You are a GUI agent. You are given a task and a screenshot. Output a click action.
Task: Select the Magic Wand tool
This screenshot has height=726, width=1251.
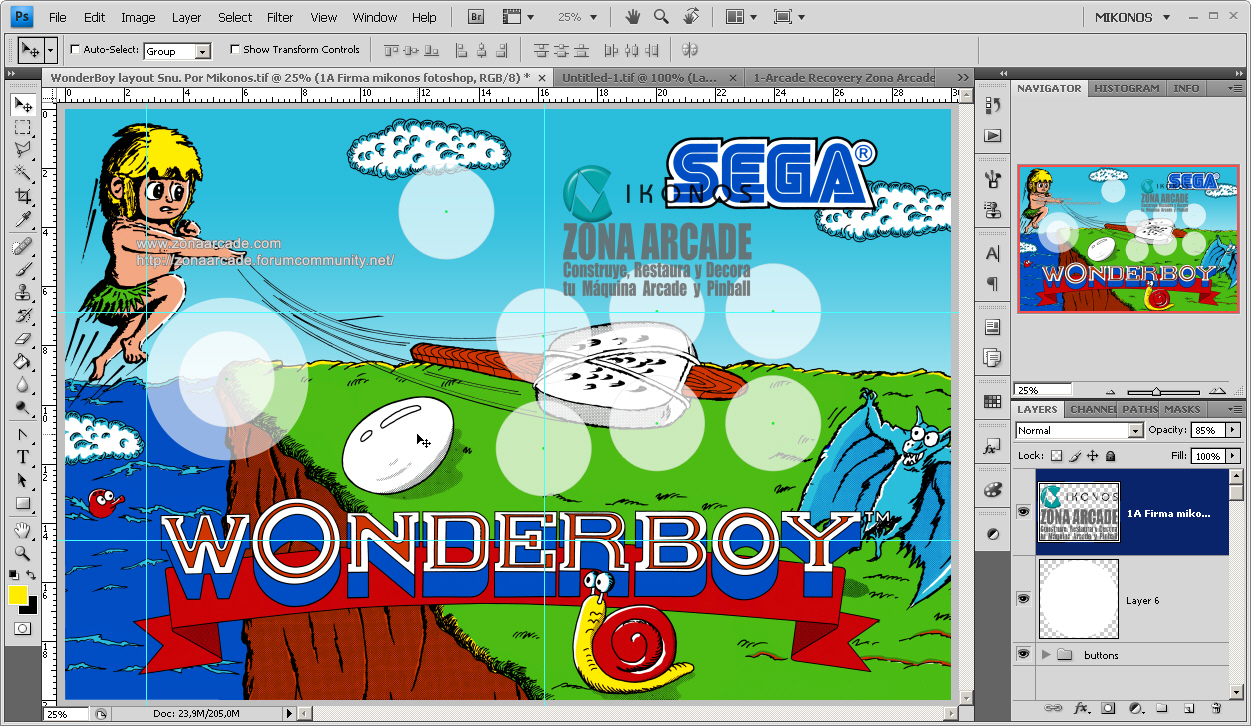tap(22, 173)
